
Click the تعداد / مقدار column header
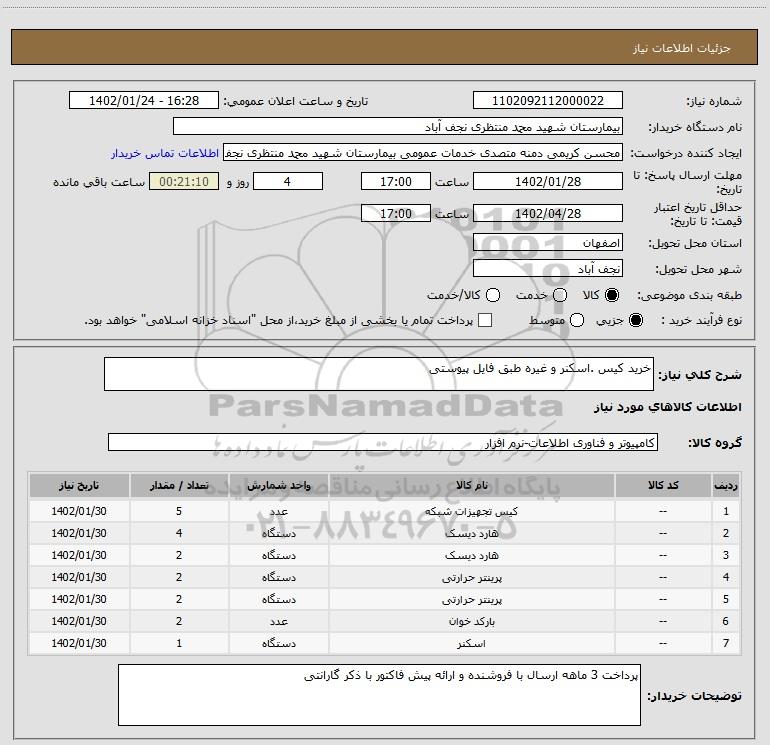(x=179, y=486)
